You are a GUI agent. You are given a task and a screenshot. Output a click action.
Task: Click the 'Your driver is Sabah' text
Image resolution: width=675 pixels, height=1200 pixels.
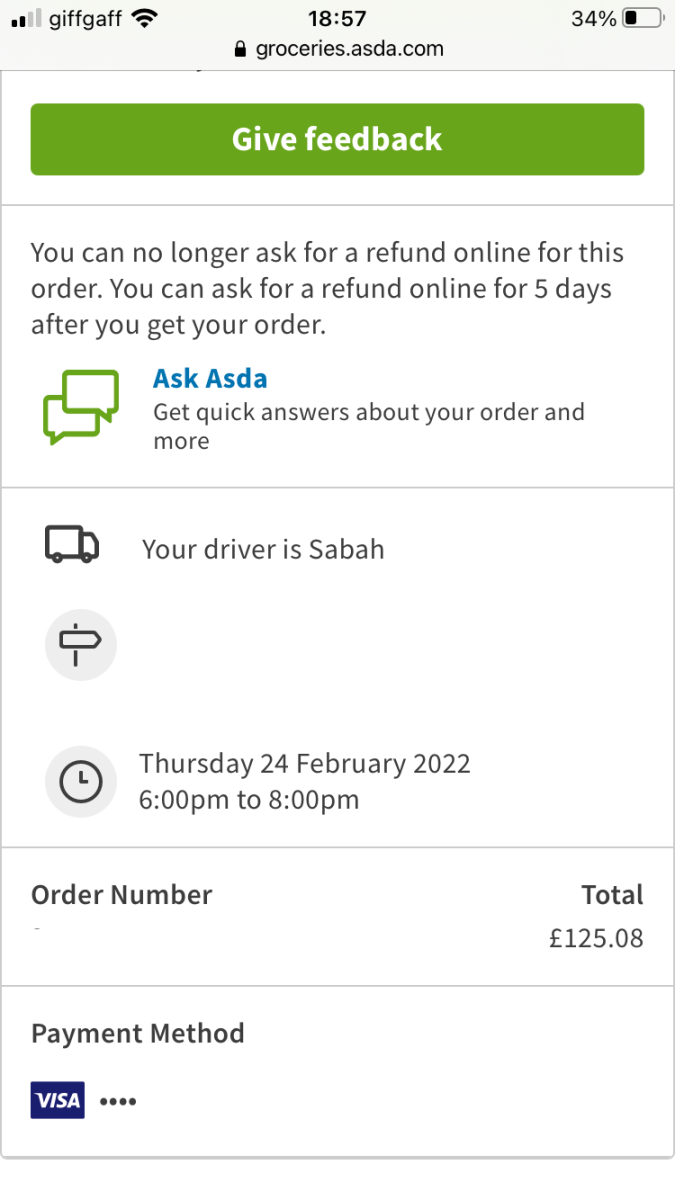263,549
